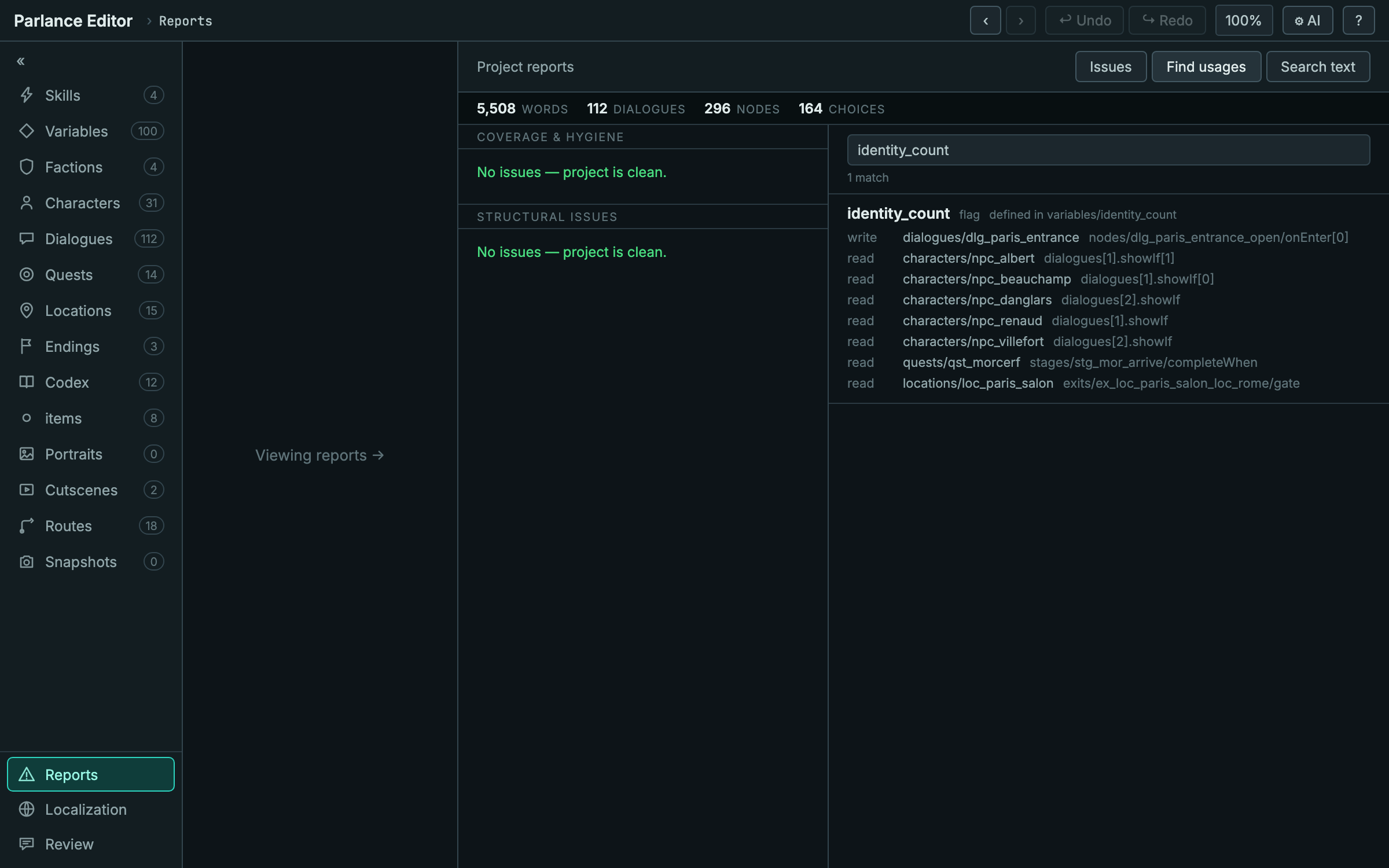Viewport: 1389px width, 868px height.
Task: Open Variables via its diamond icon
Action: [x=27, y=131]
